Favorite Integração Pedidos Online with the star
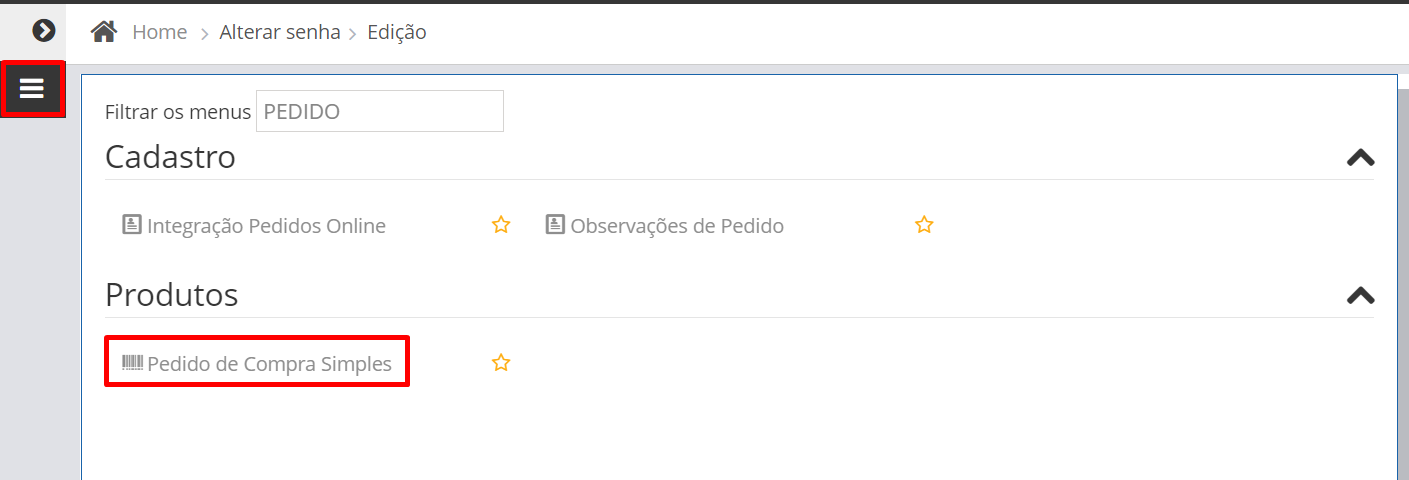The image size is (1409, 480). 501,225
